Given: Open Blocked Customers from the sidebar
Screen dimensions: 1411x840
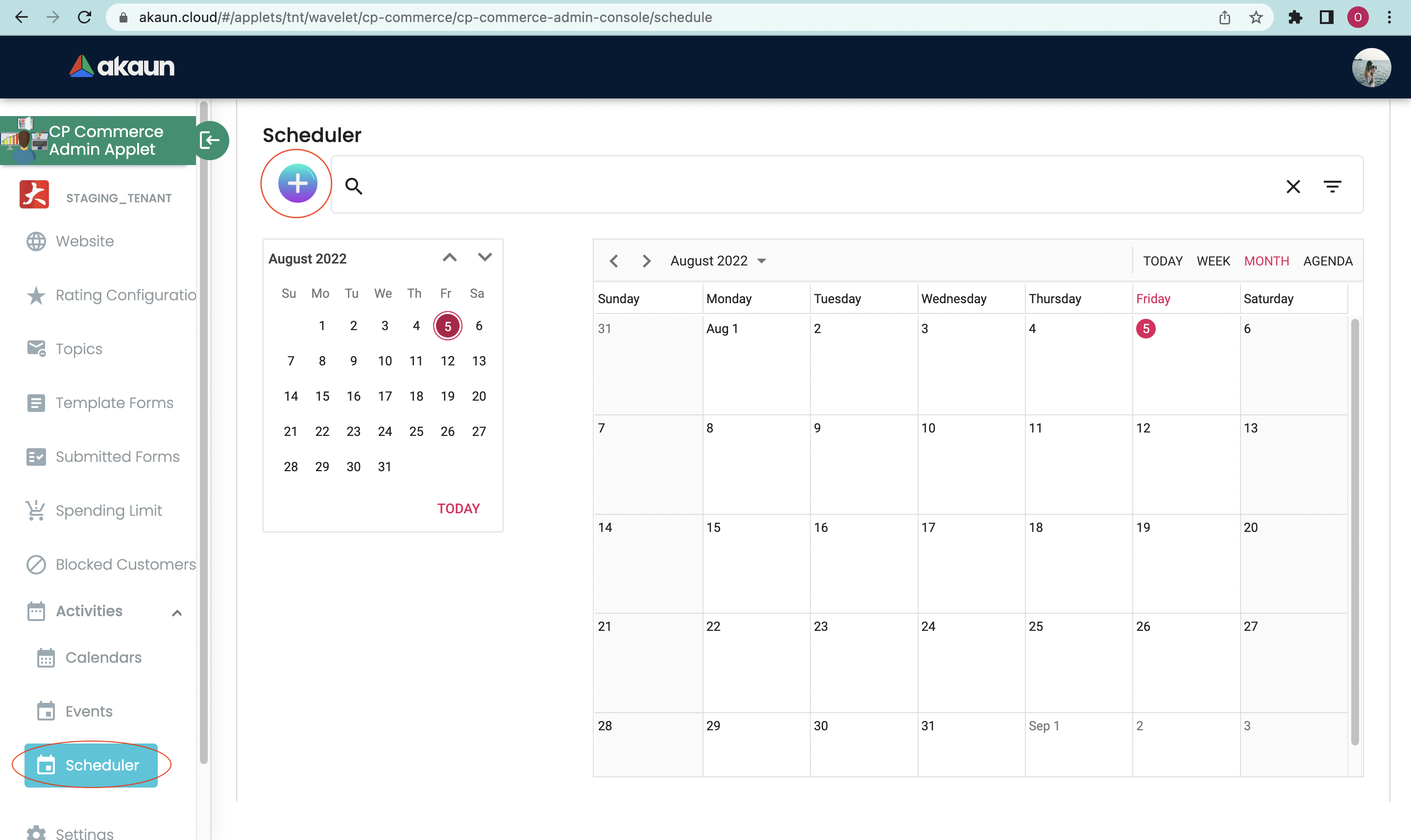Looking at the screenshot, I should 125,564.
